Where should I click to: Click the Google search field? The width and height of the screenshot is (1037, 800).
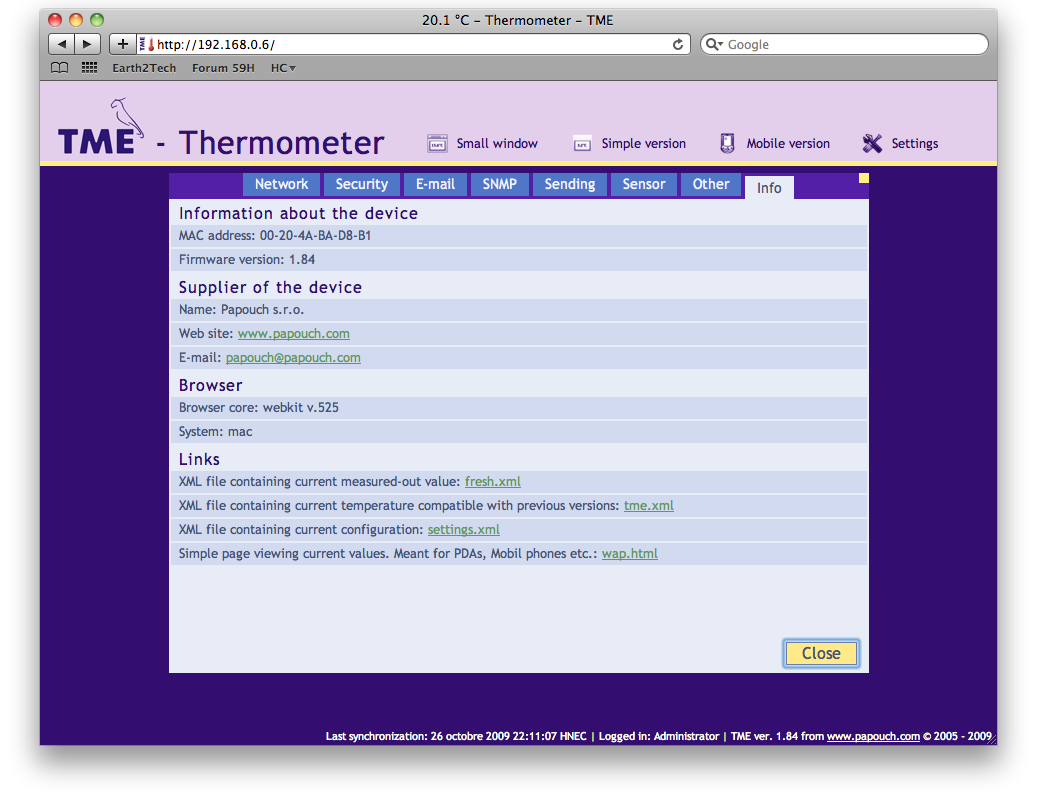pyautogui.click(x=845, y=44)
